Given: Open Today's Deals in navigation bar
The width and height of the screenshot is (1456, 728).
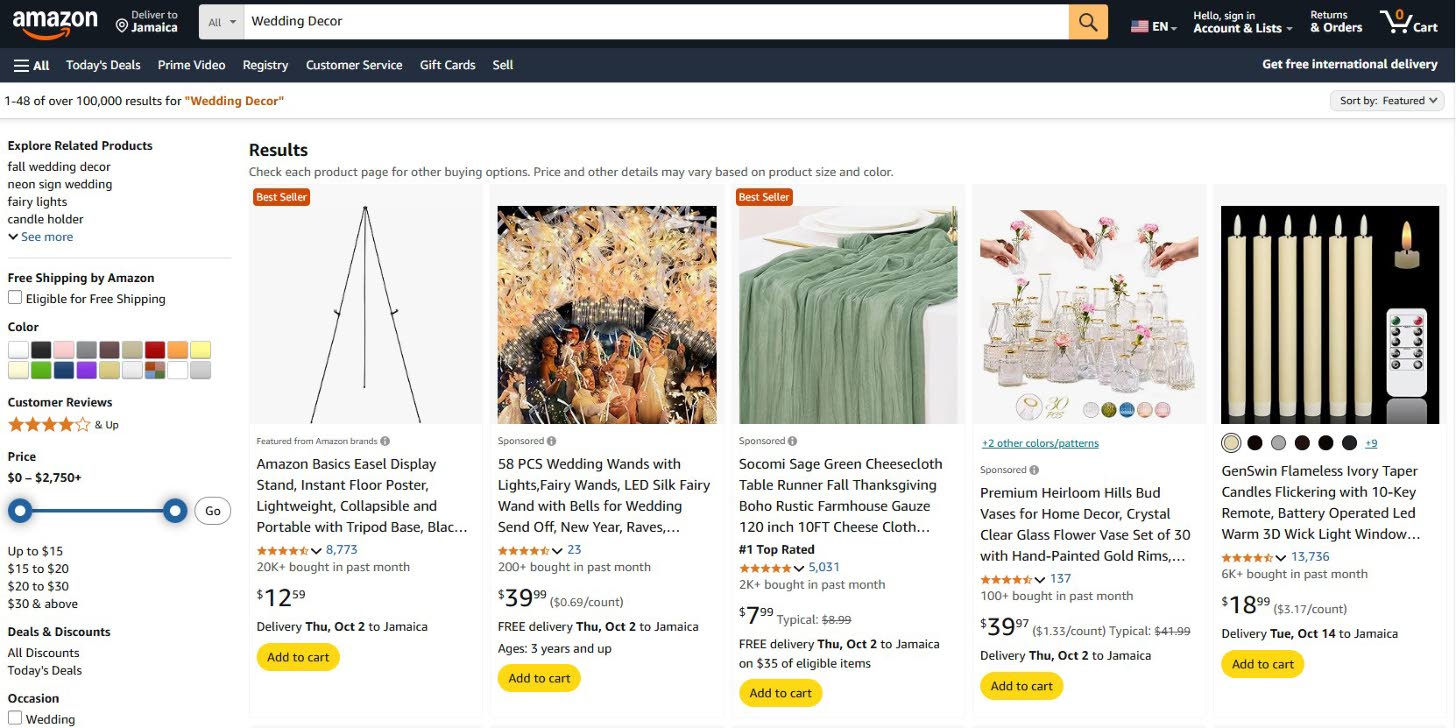Looking at the screenshot, I should pos(103,65).
